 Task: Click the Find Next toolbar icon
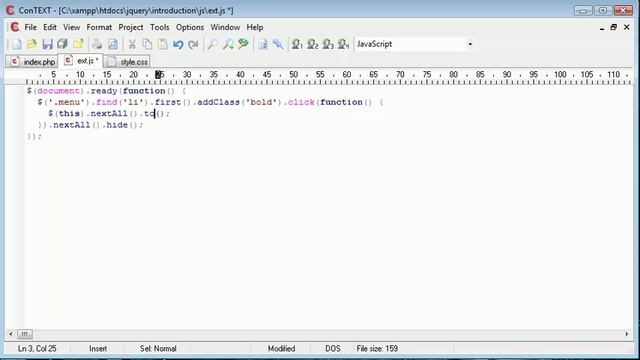228,44
